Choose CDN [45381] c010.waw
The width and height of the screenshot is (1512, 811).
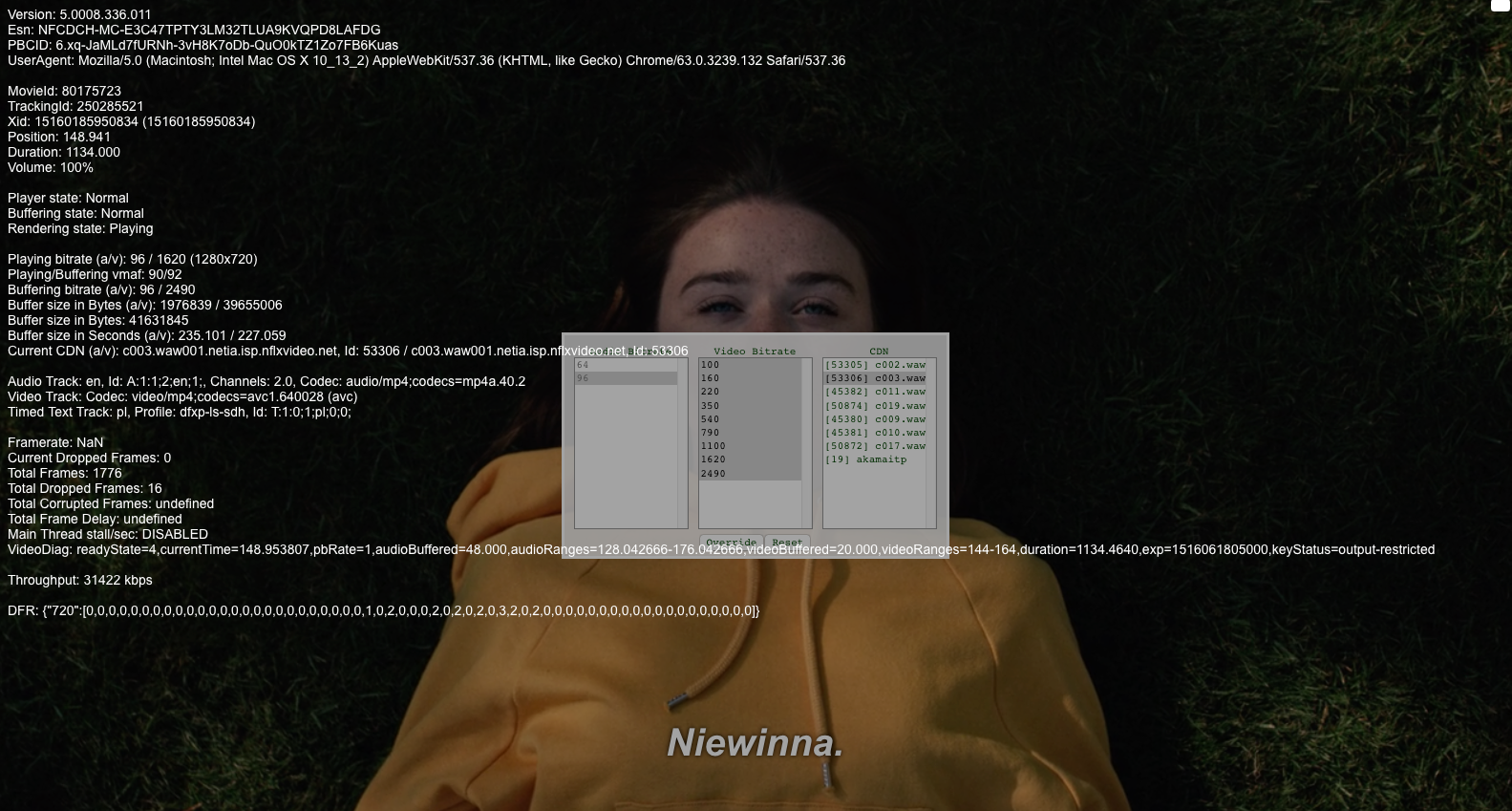click(x=875, y=433)
